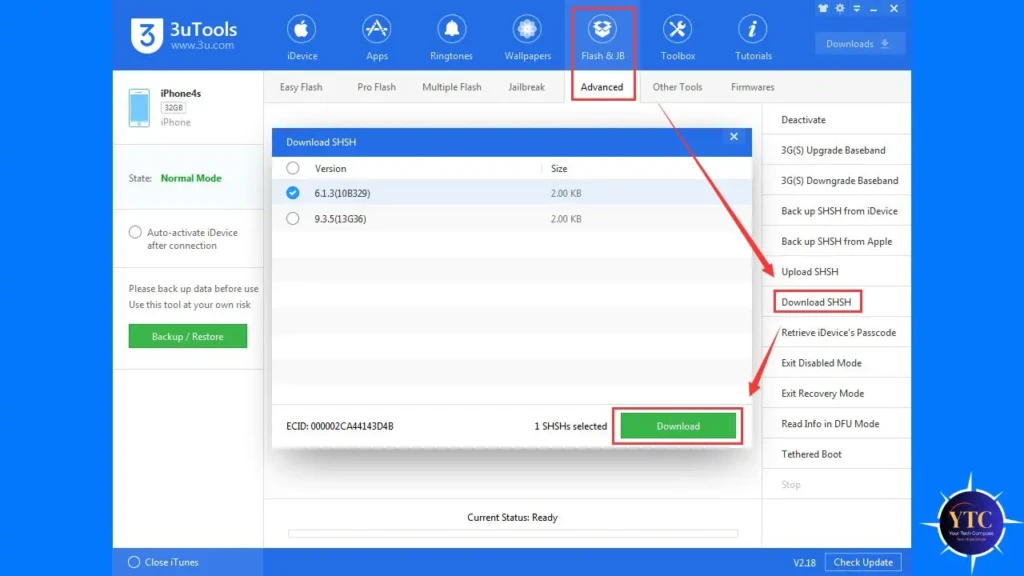1024x576 pixels.
Task: Open Backup / Restore
Action: coord(187,336)
